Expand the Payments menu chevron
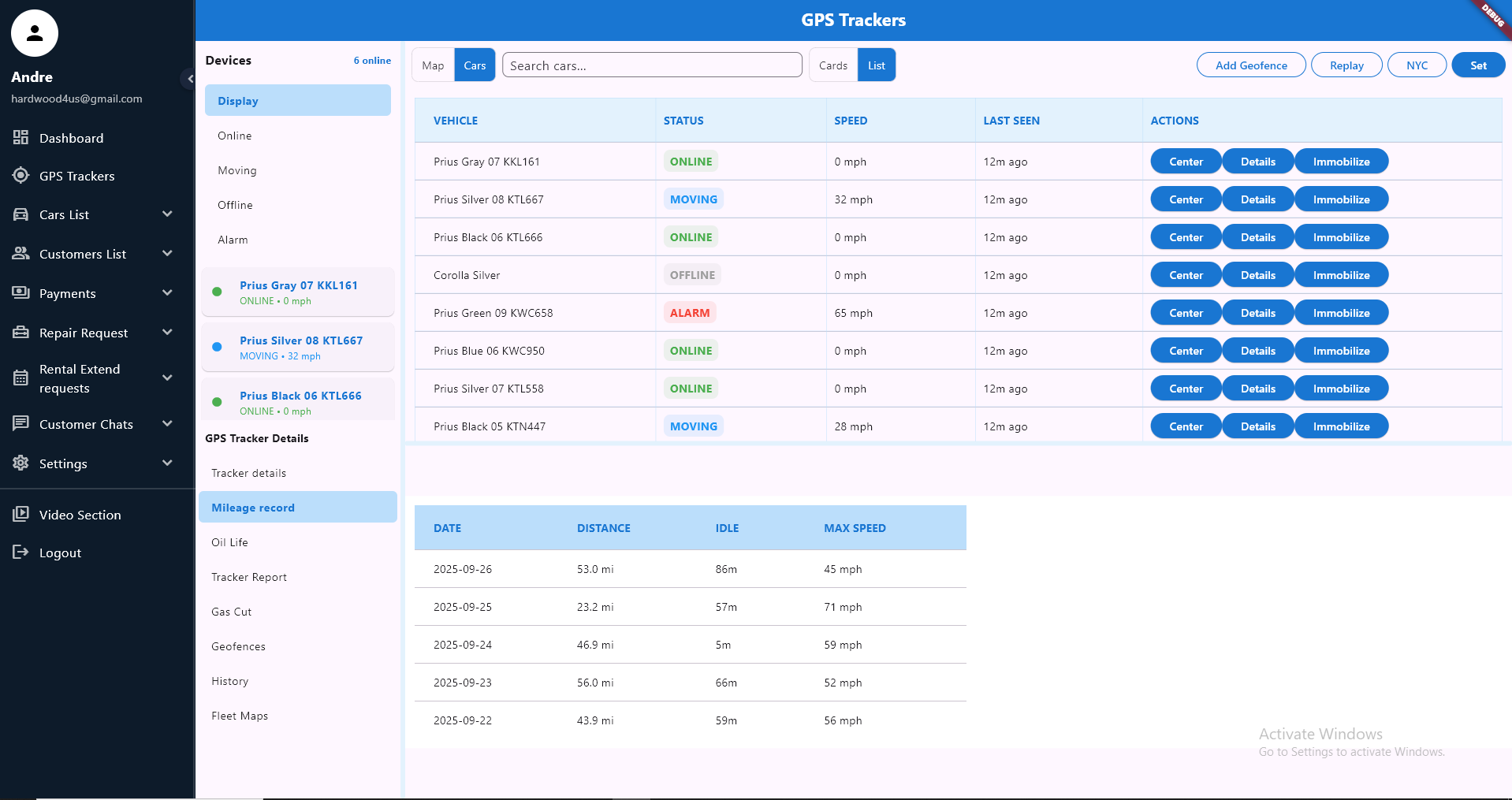 [167, 293]
